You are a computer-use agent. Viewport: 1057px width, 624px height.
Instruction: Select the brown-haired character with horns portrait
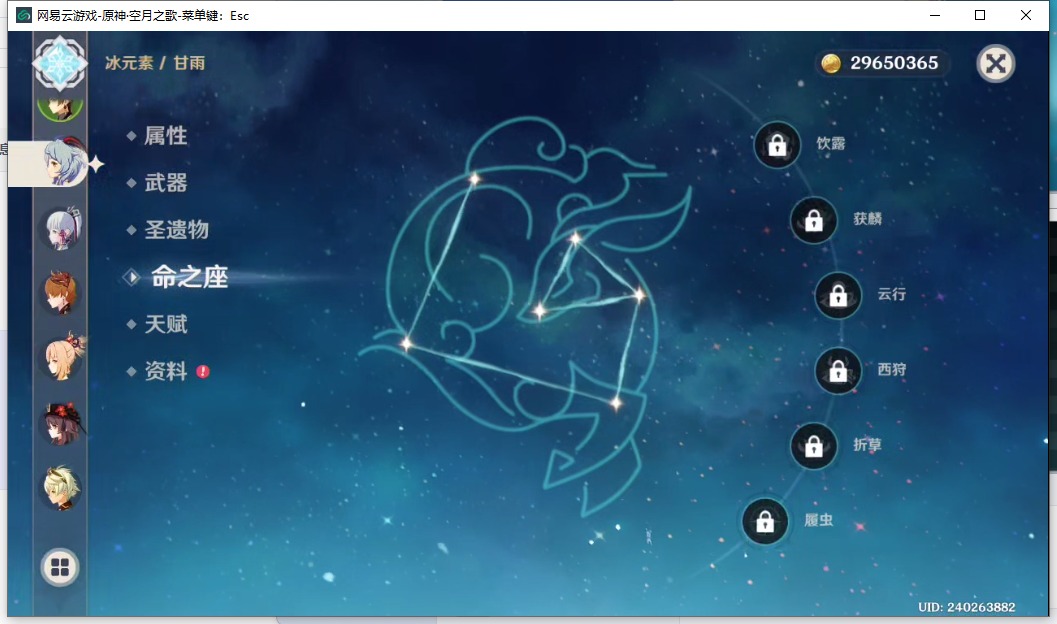tap(61, 293)
